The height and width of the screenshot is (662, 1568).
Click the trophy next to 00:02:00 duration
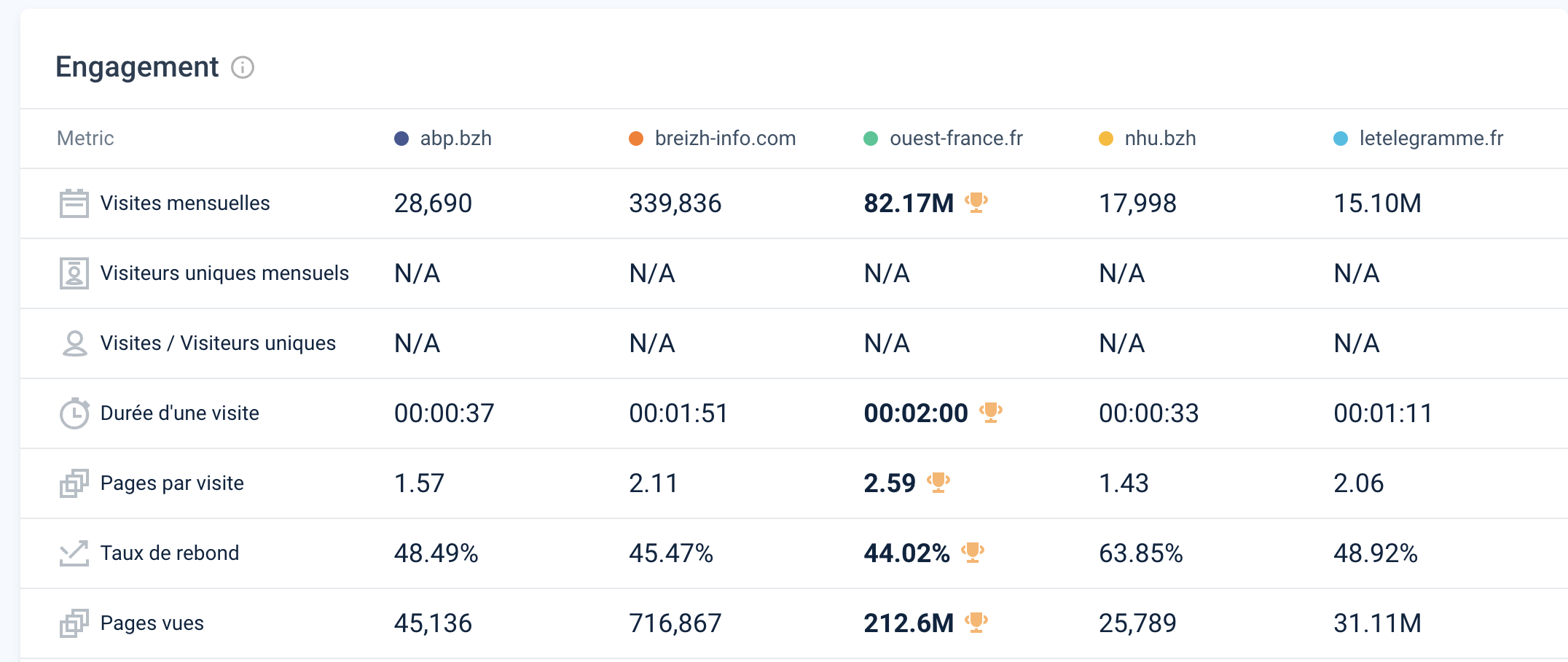pos(991,412)
